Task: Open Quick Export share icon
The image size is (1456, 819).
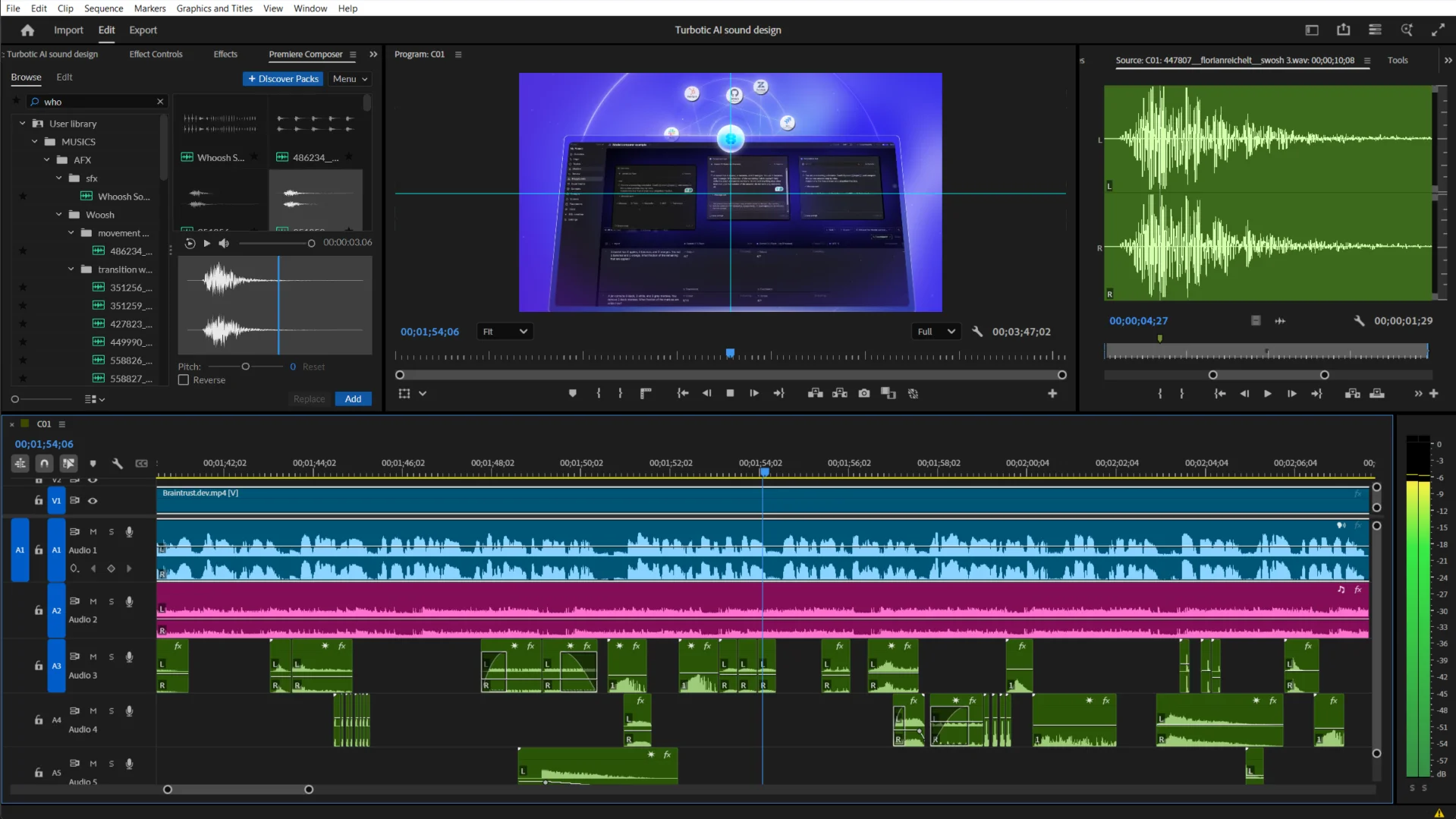Action: [1343, 30]
